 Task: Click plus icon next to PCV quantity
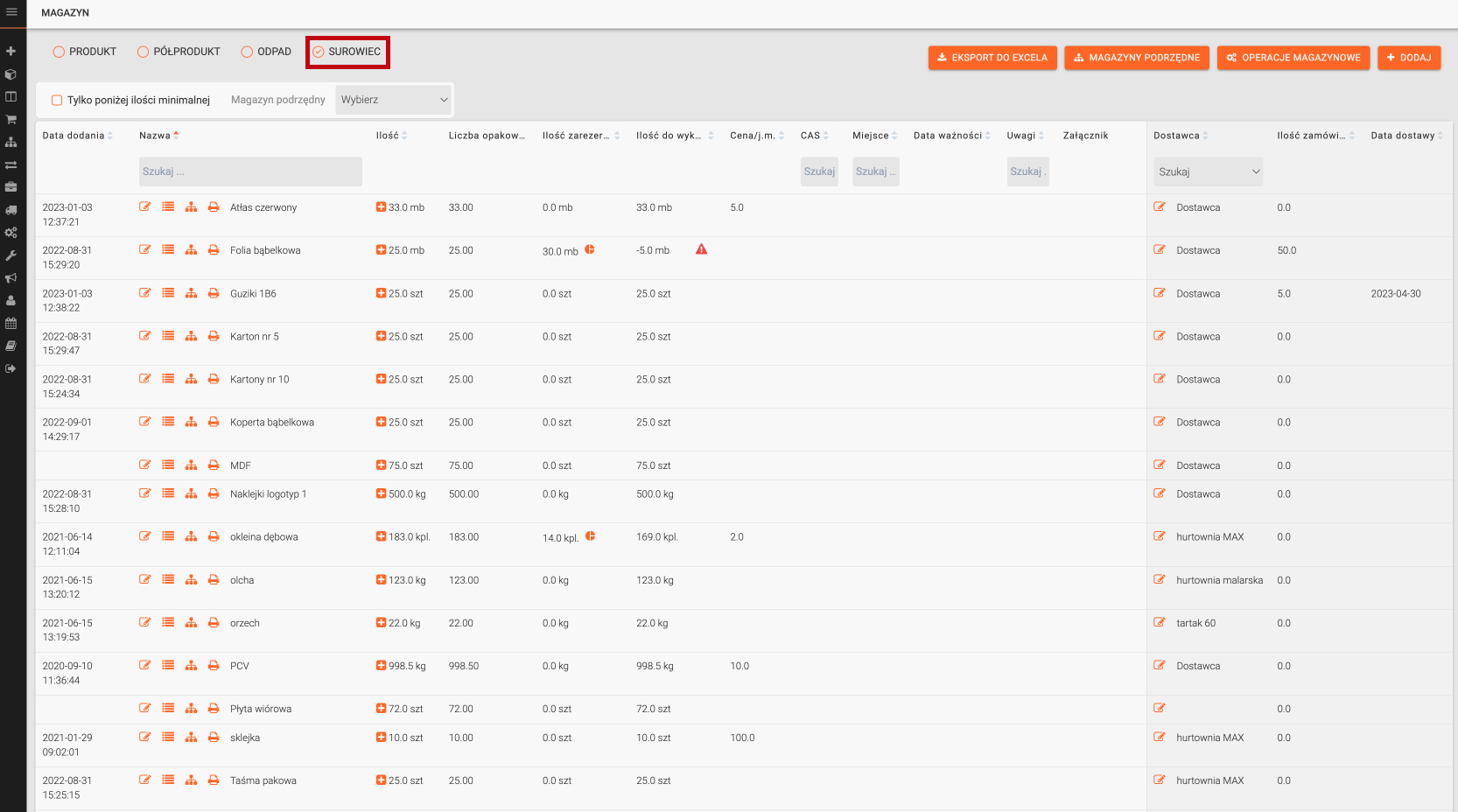click(381, 666)
